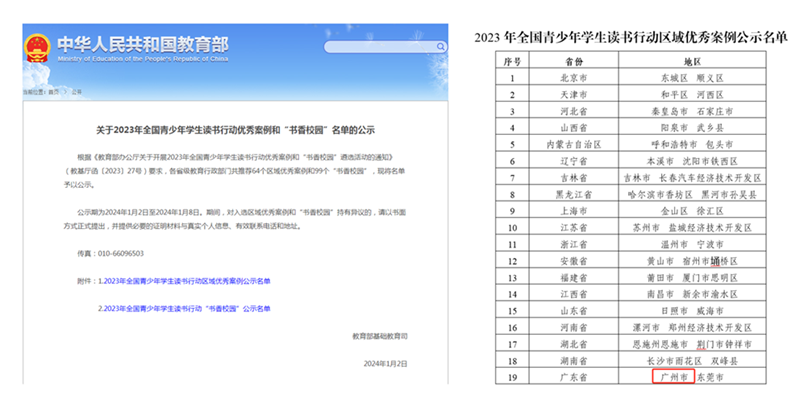Click the 省份 column header

[574, 62]
